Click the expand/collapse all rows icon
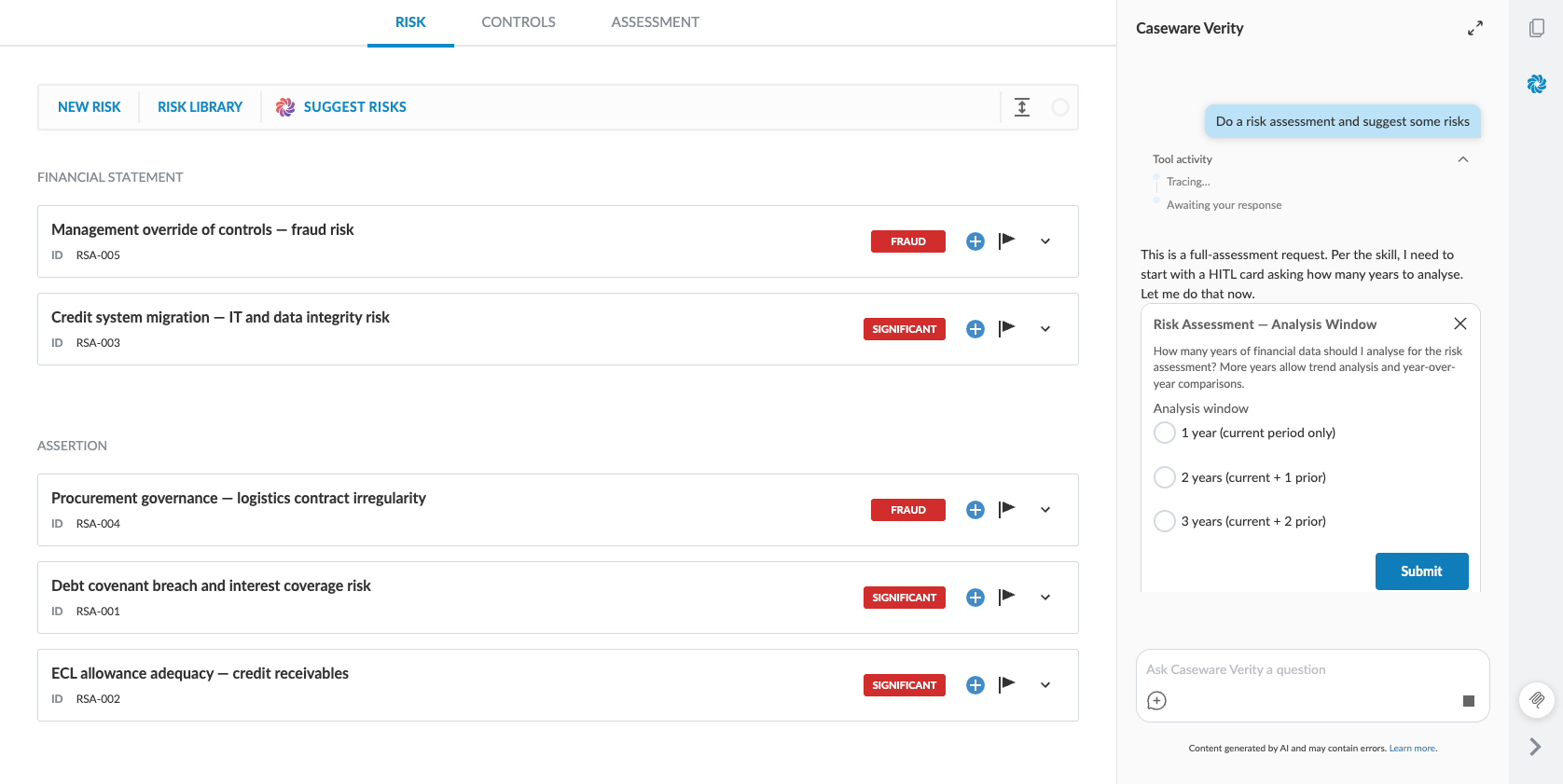The height and width of the screenshot is (784, 1563). pos(1022,107)
